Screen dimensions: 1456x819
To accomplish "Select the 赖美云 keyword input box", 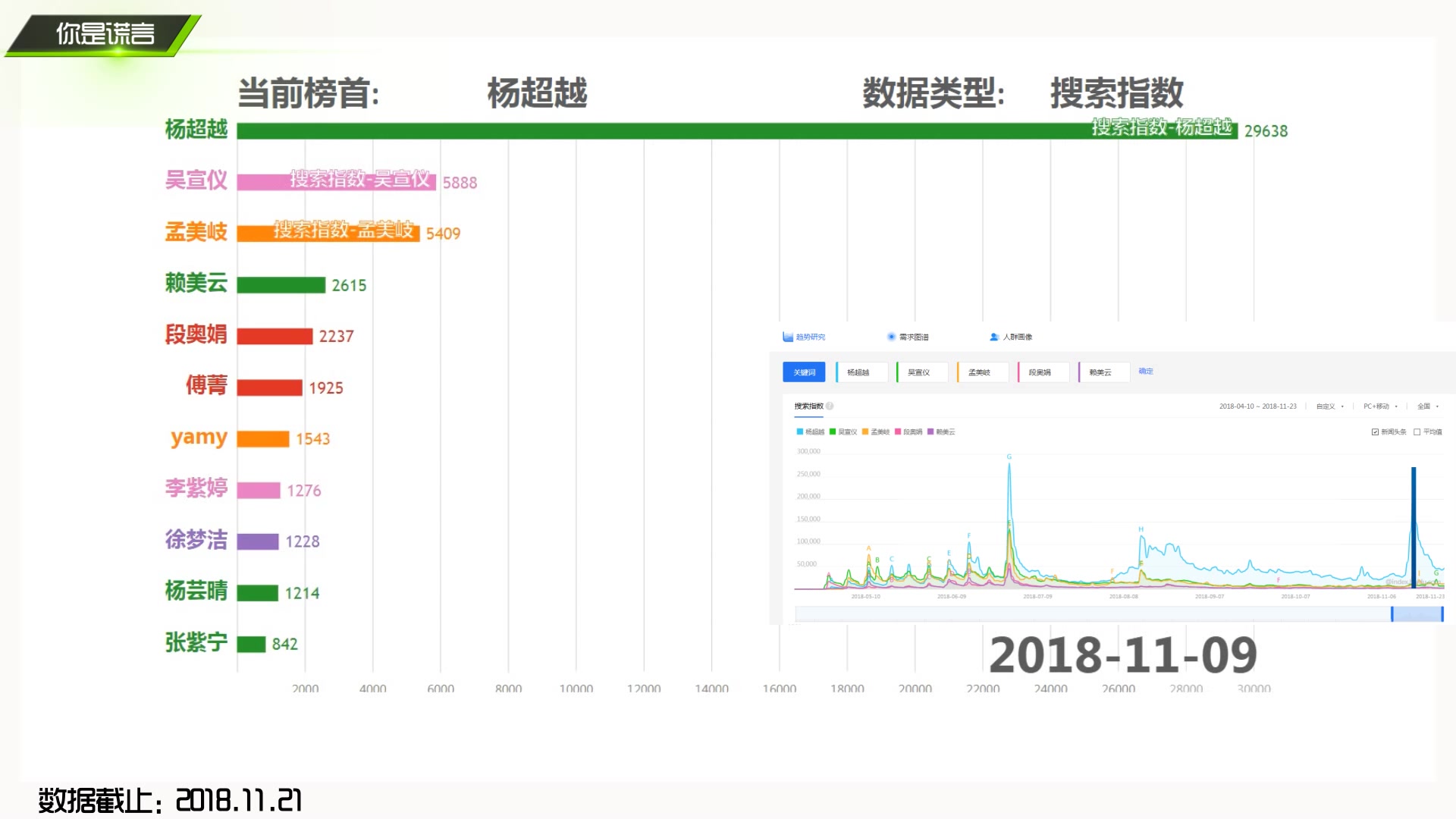I will click(x=1104, y=372).
